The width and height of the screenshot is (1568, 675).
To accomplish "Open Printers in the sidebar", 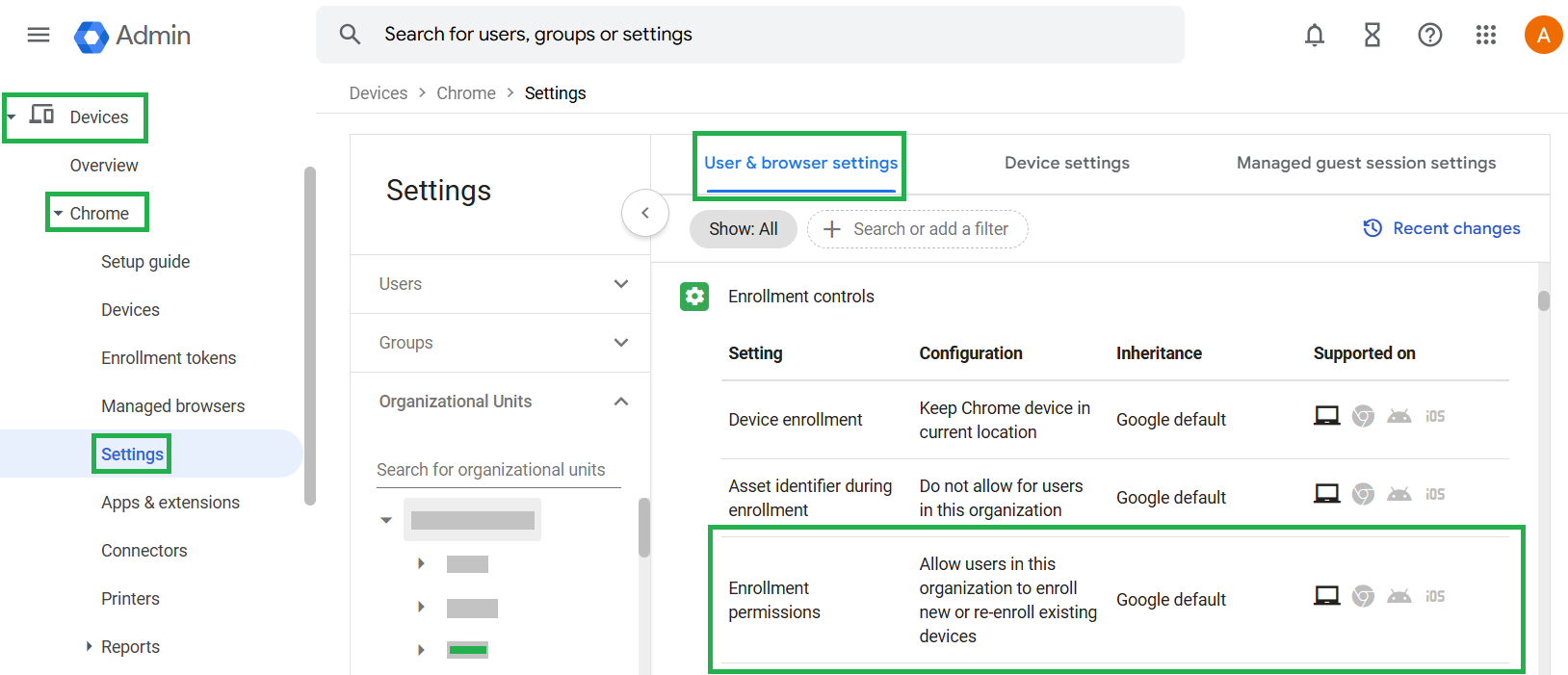I will (131, 599).
